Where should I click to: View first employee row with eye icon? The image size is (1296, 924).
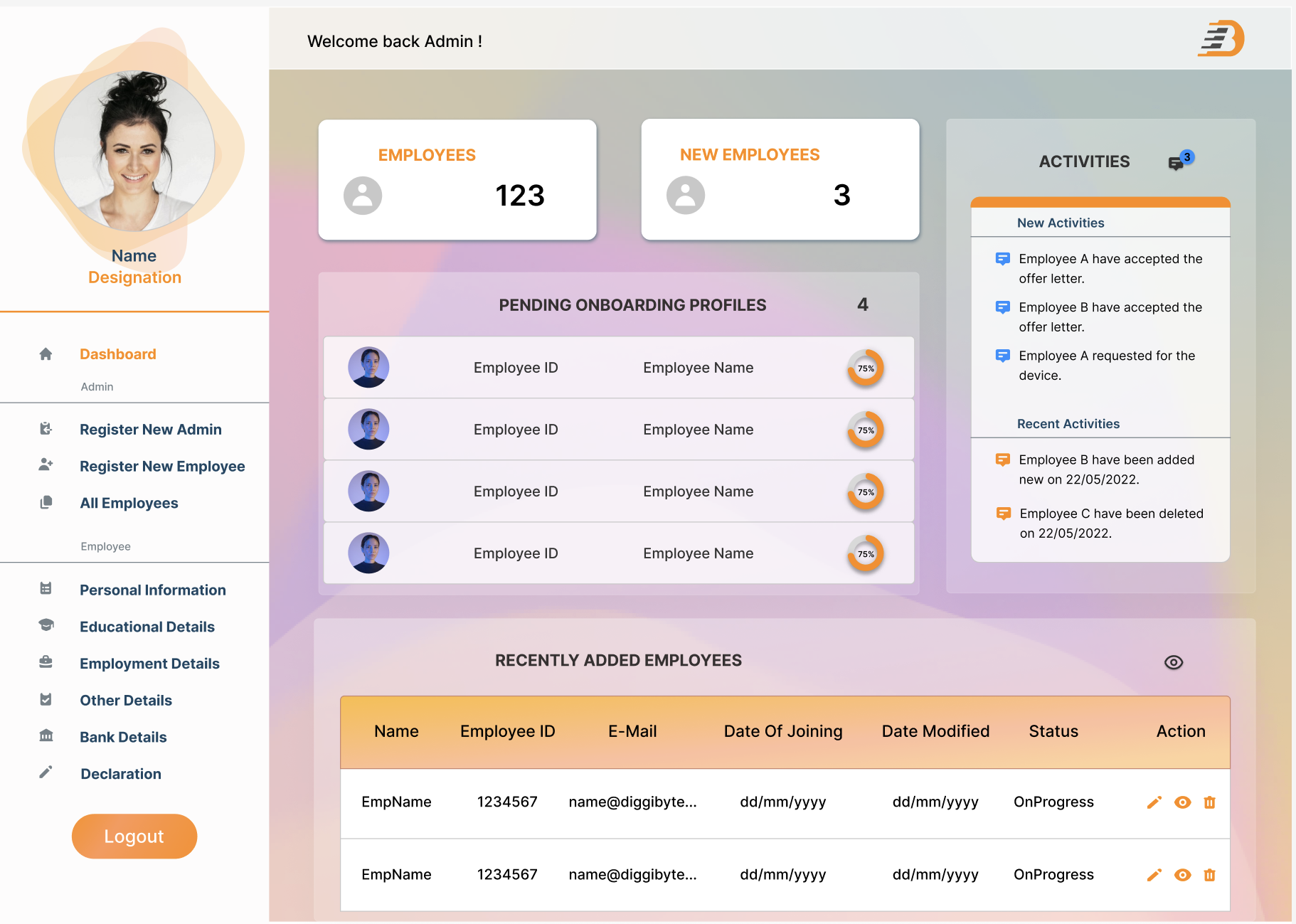pyautogui.click(x=1182, y=802)
